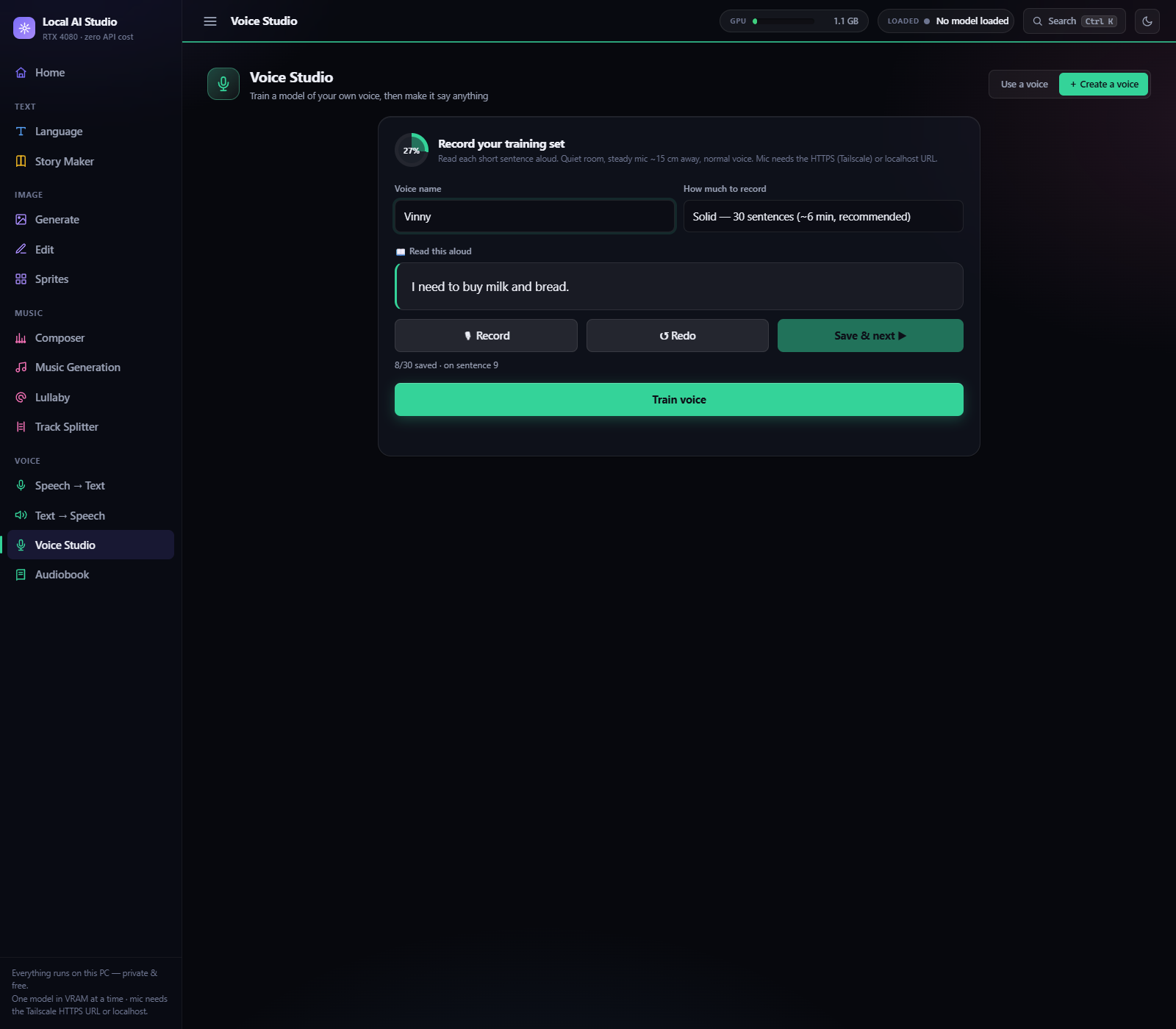This screenshot has width=1176, height=1029.
Task: Select the Create a voice tab
Action: click(1103, 85)
